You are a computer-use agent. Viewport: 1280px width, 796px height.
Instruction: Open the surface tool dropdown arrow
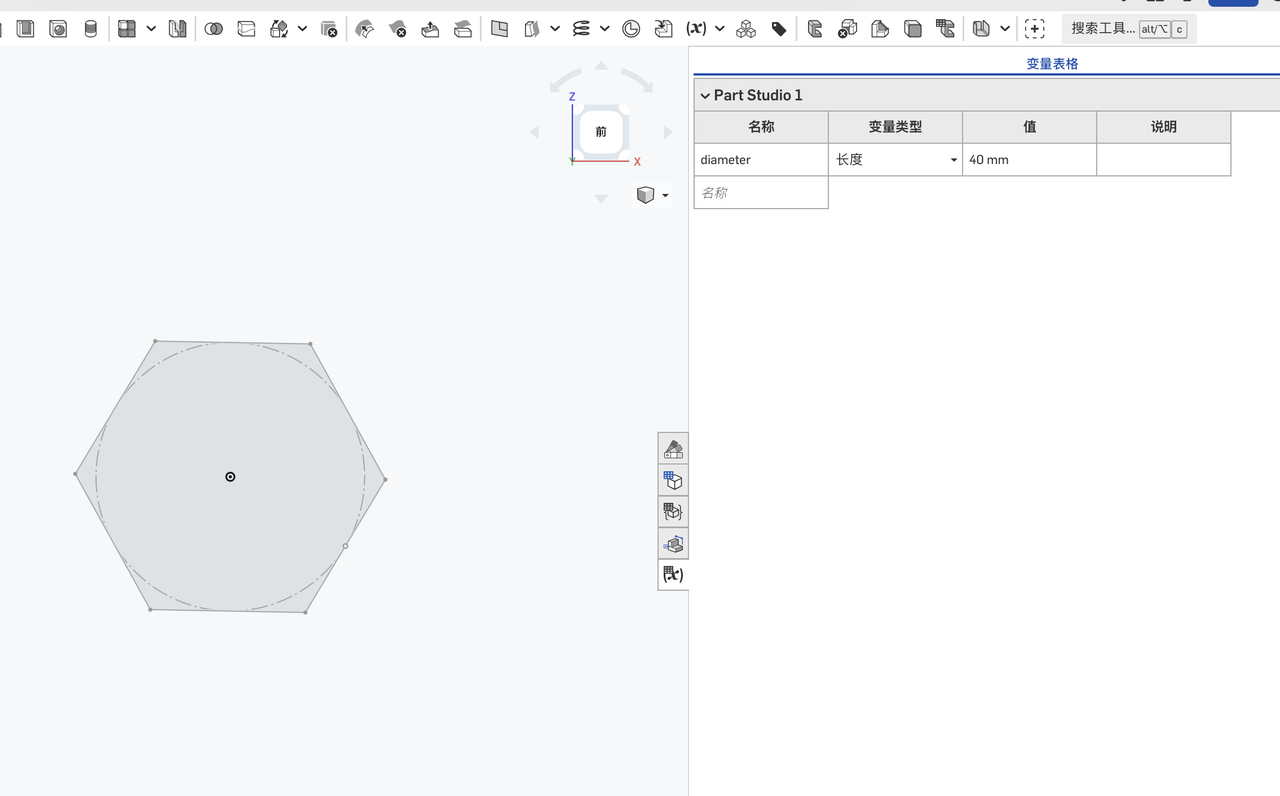[555, 29]
